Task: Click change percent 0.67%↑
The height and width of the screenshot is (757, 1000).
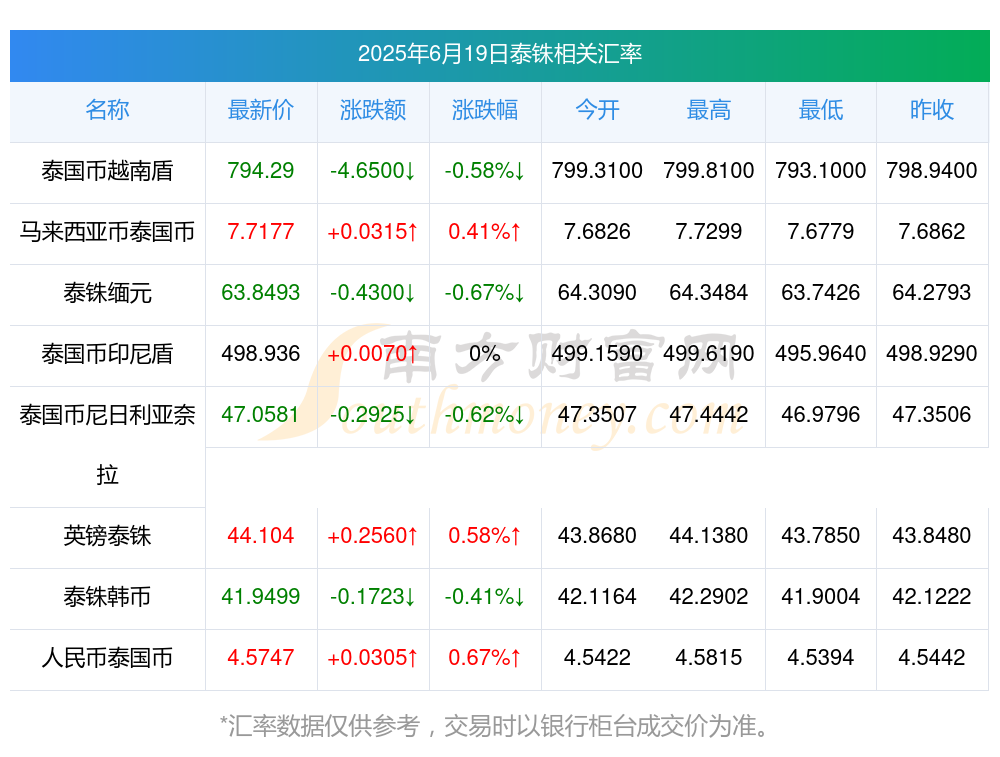Action: click(x=485, y=658)
